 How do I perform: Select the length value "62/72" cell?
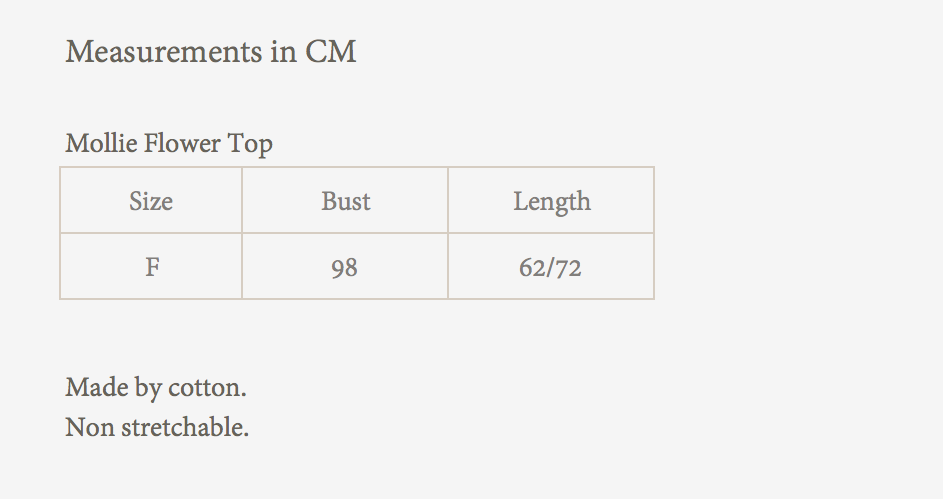pos(551,268)
